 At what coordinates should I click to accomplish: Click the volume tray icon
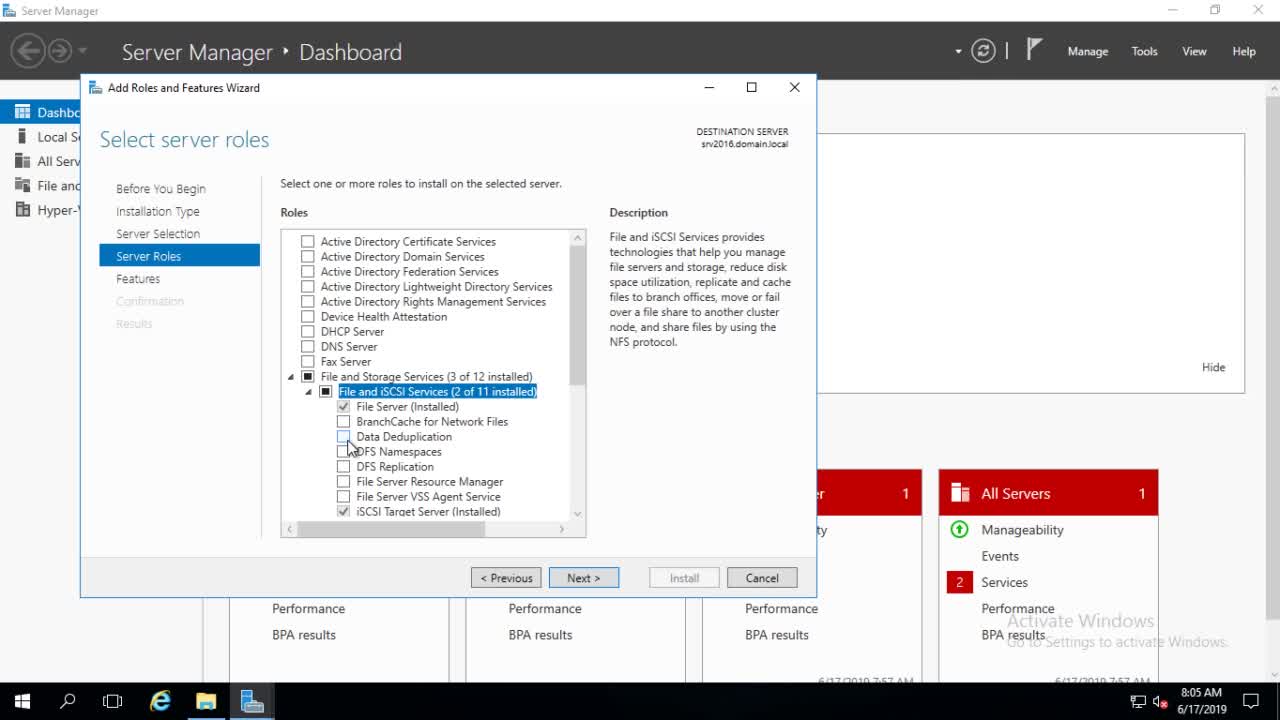coord(1160,701)
